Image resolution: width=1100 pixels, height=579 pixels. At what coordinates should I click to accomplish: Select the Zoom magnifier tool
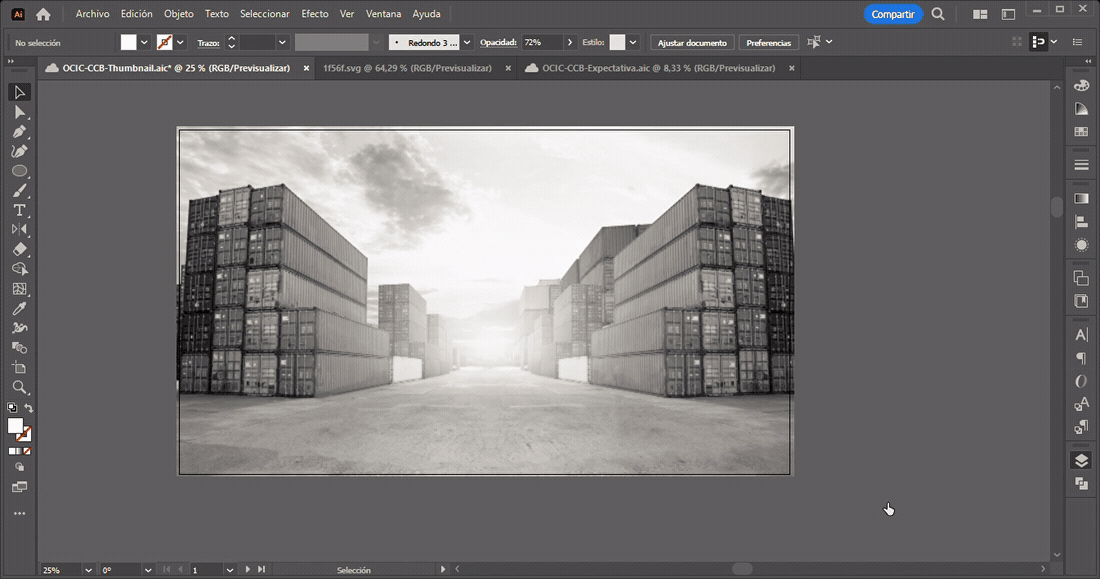click(19, 387)
